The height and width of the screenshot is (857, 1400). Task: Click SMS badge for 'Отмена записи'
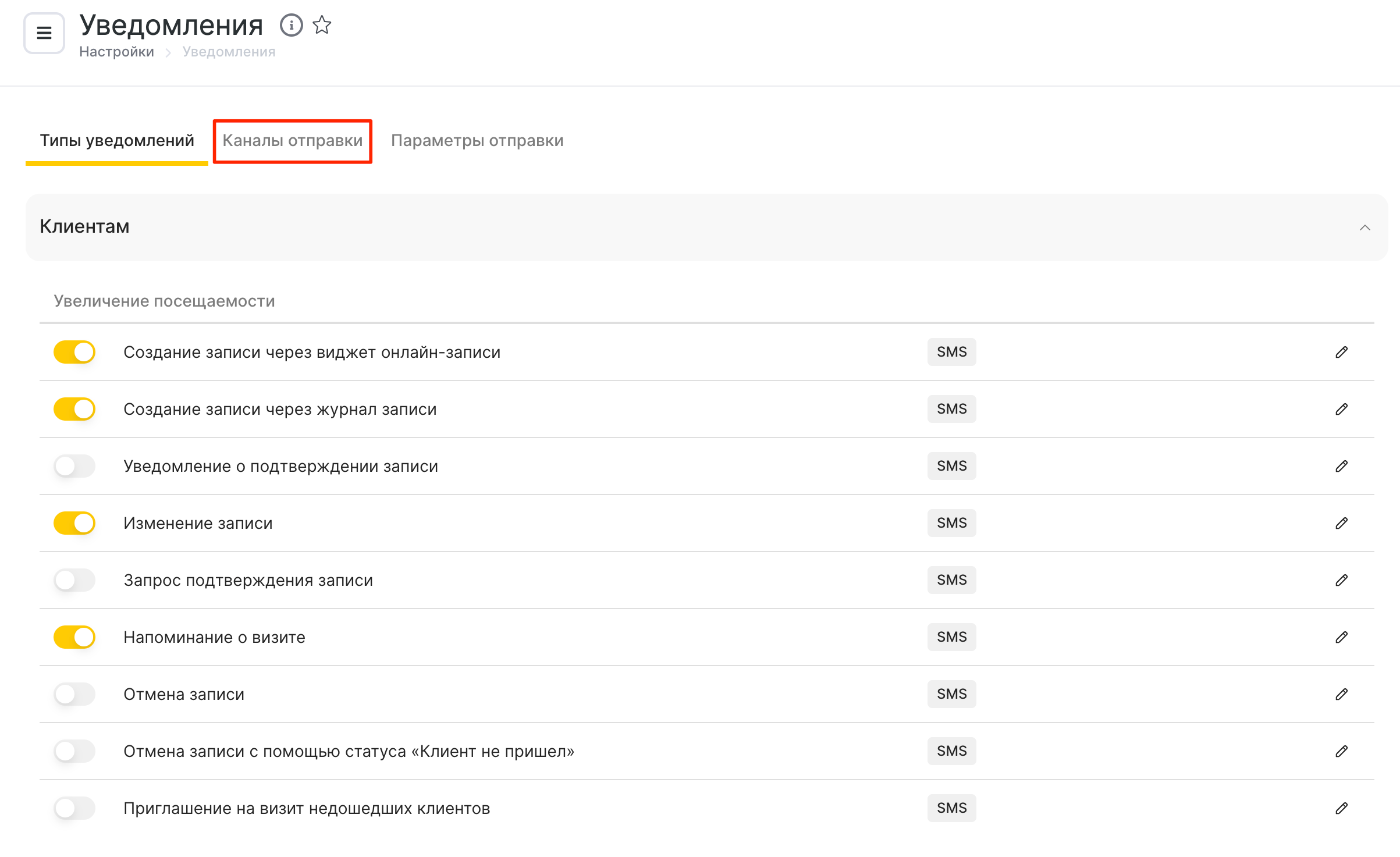point(951,694)
